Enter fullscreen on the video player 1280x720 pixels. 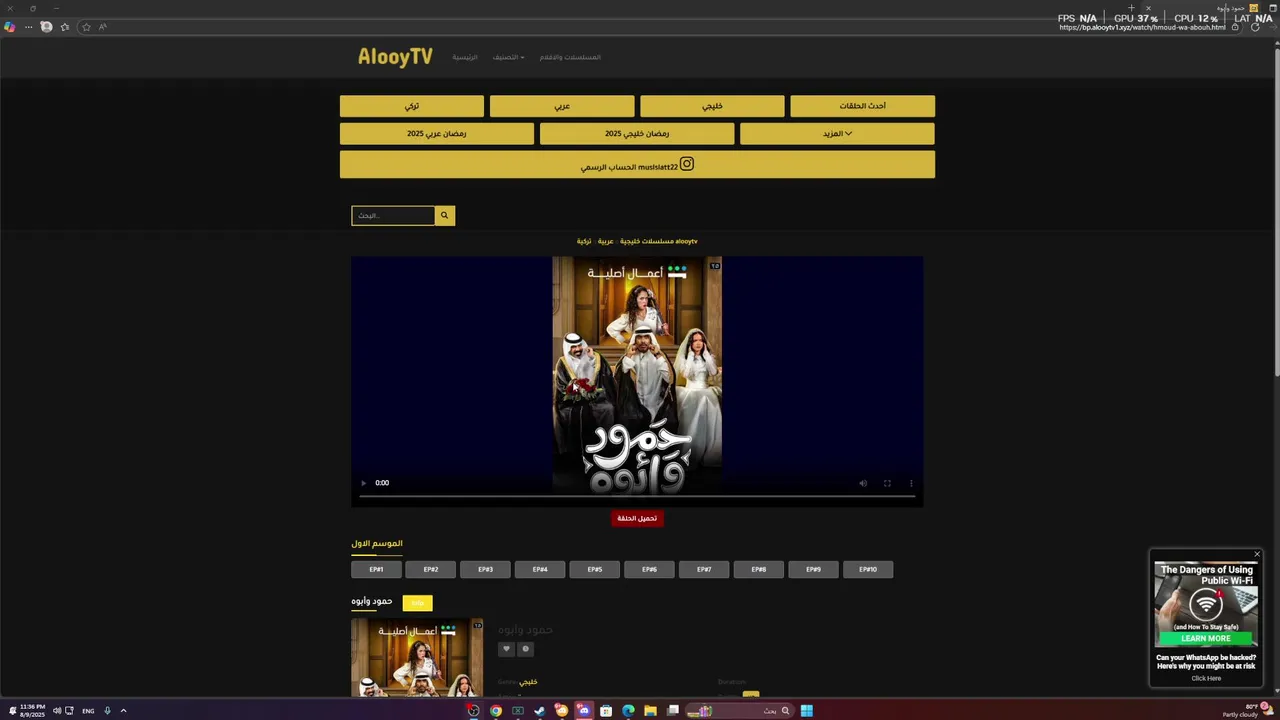pos(887,483)
